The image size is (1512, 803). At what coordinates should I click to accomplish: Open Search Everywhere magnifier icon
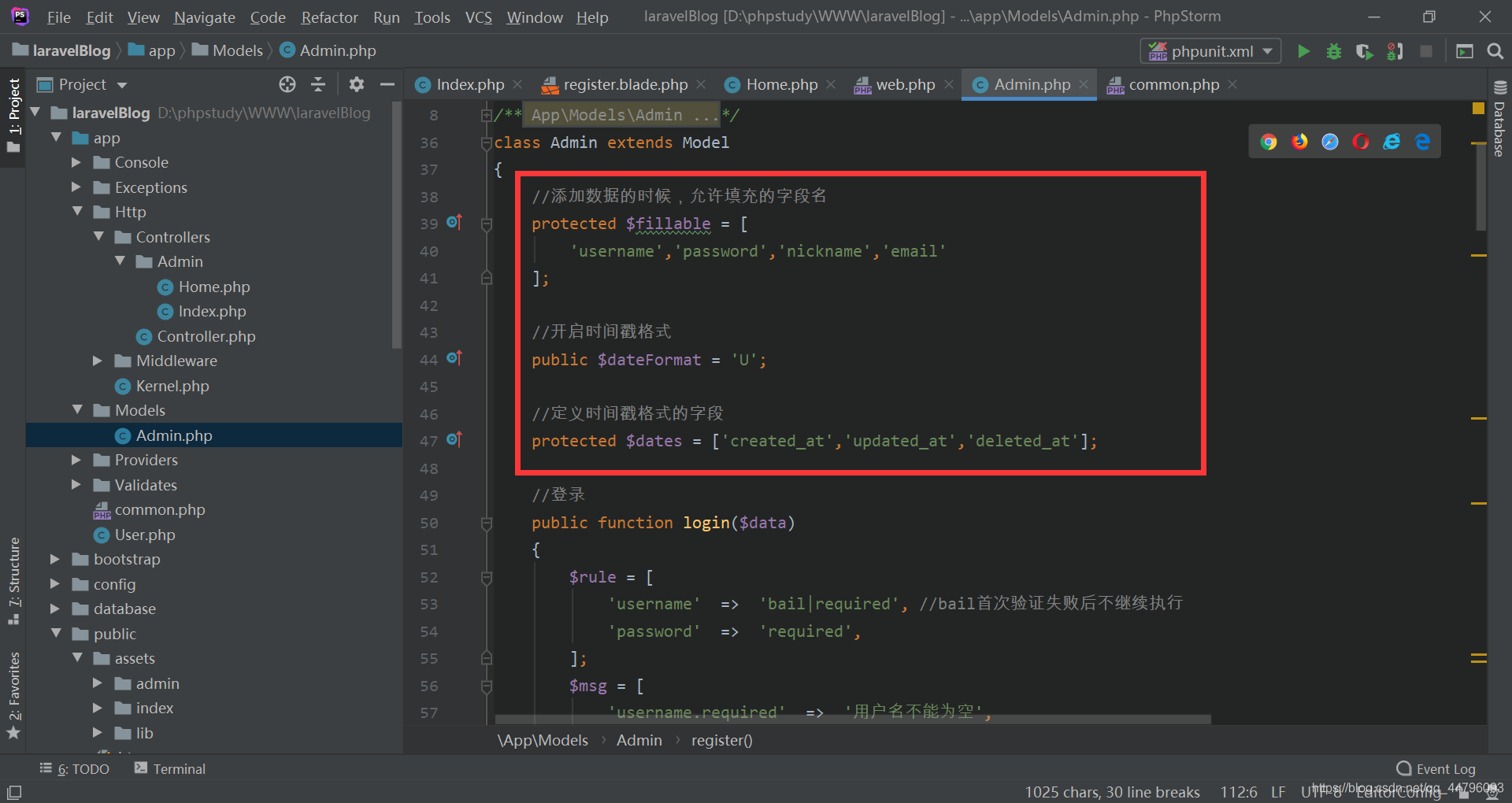click(1495, 51)
